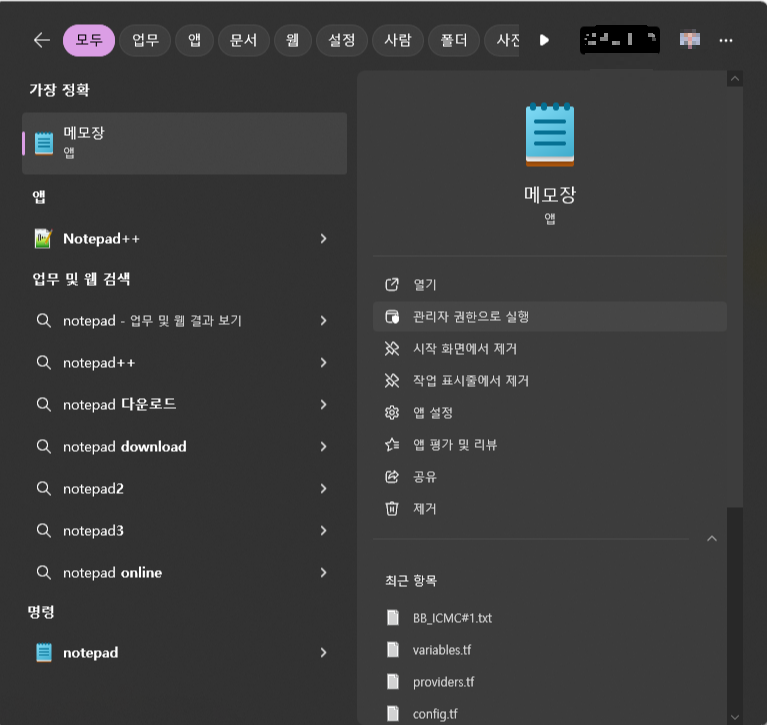Expand the notepad 다운로드 suggestion chevron
The image size is (767, 725).
323,405
